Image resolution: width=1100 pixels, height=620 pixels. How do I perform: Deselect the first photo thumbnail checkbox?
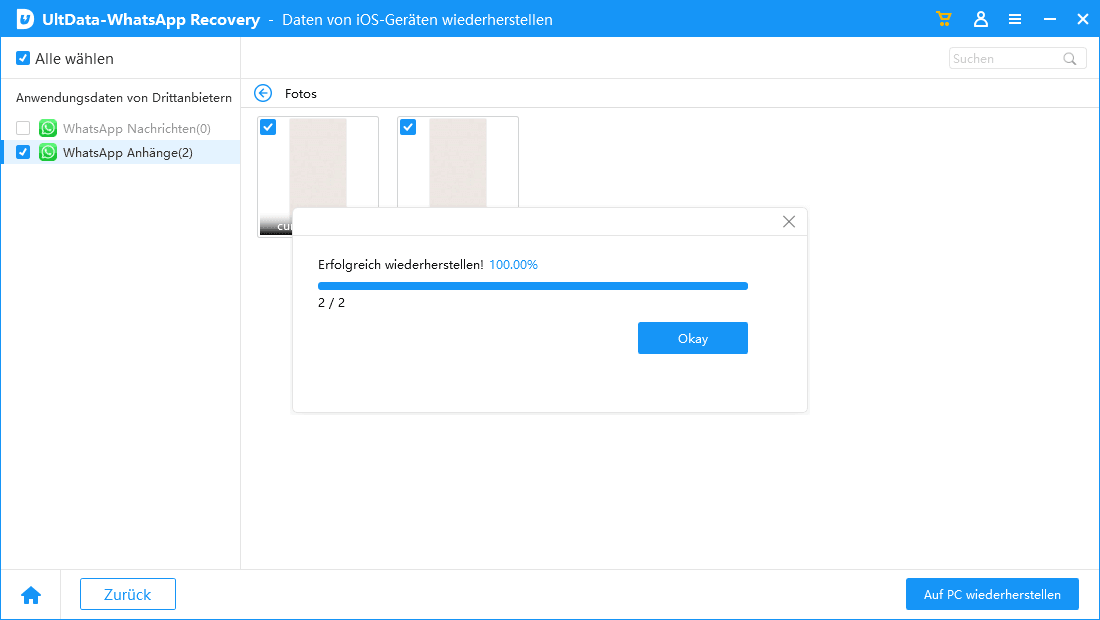tap(268, 127)
